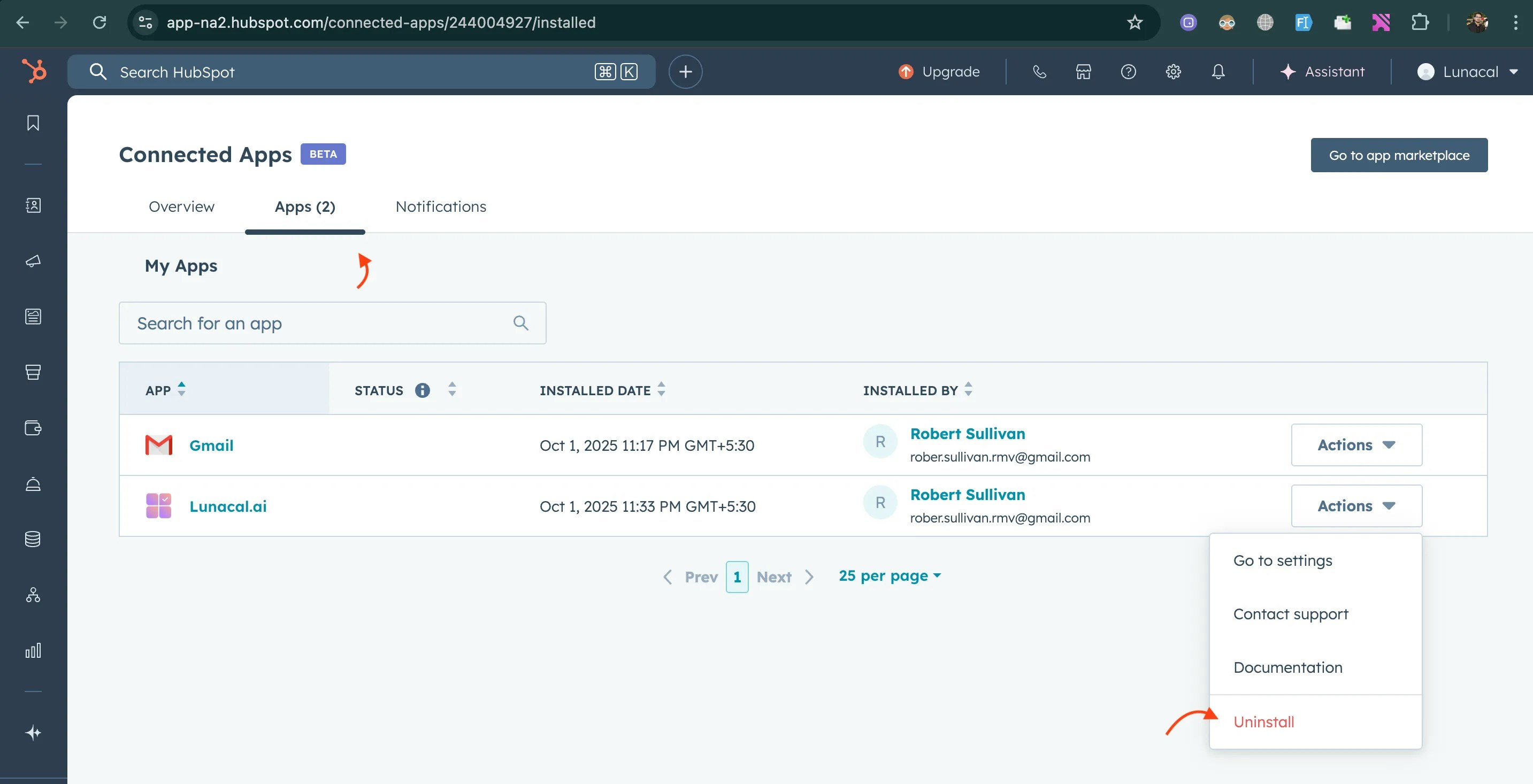The height and width of the screenshot is (784, 1533).
Task: Click the calling phone icon
Action: click(x=1039, y=72)
